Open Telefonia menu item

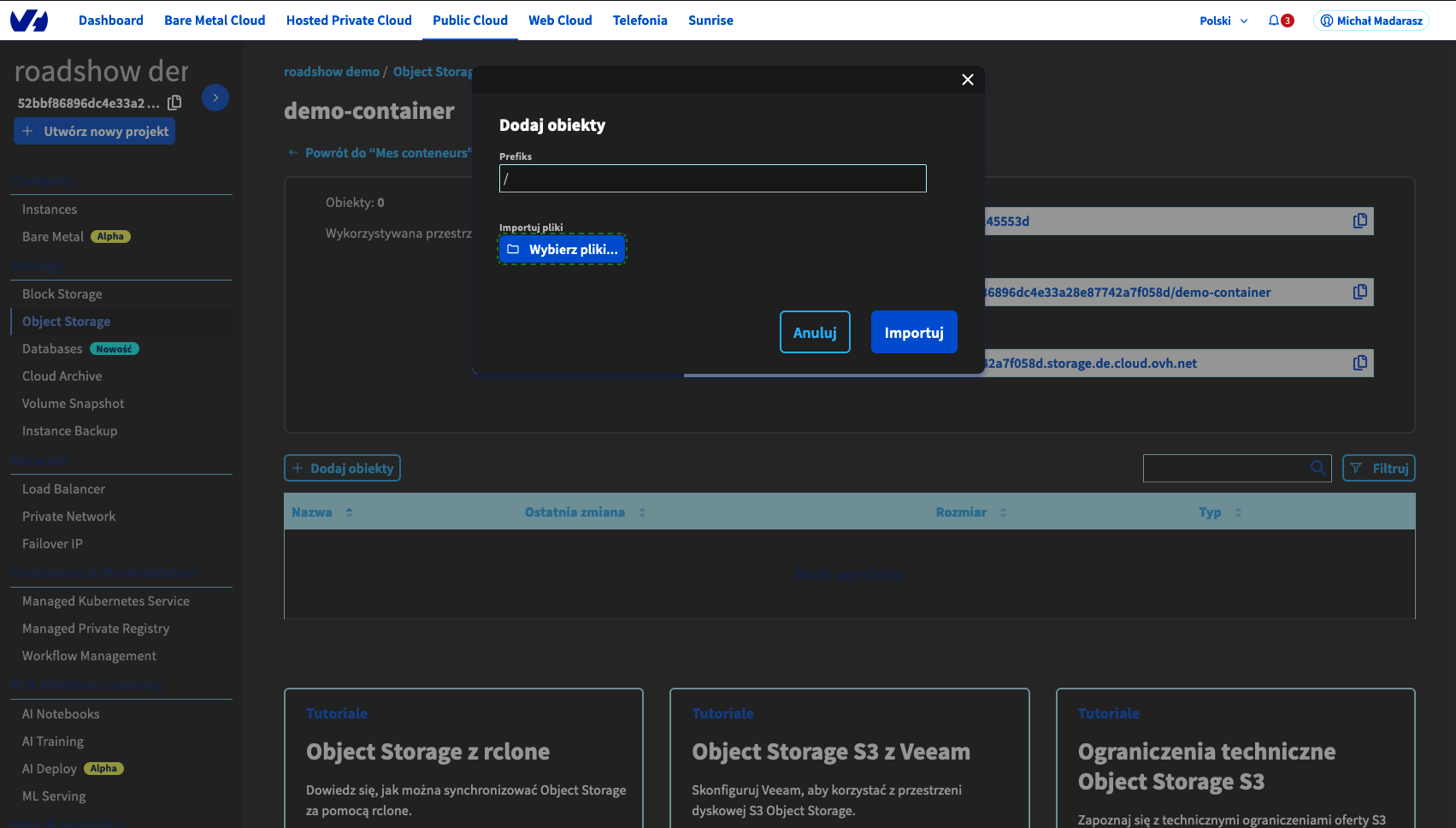640,21
